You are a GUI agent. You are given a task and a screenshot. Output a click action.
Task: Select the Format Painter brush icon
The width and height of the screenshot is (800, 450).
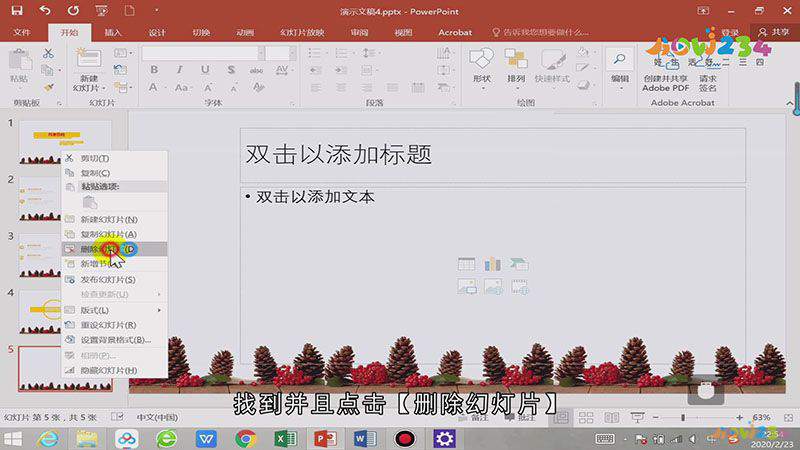click(x=48, y=87)
